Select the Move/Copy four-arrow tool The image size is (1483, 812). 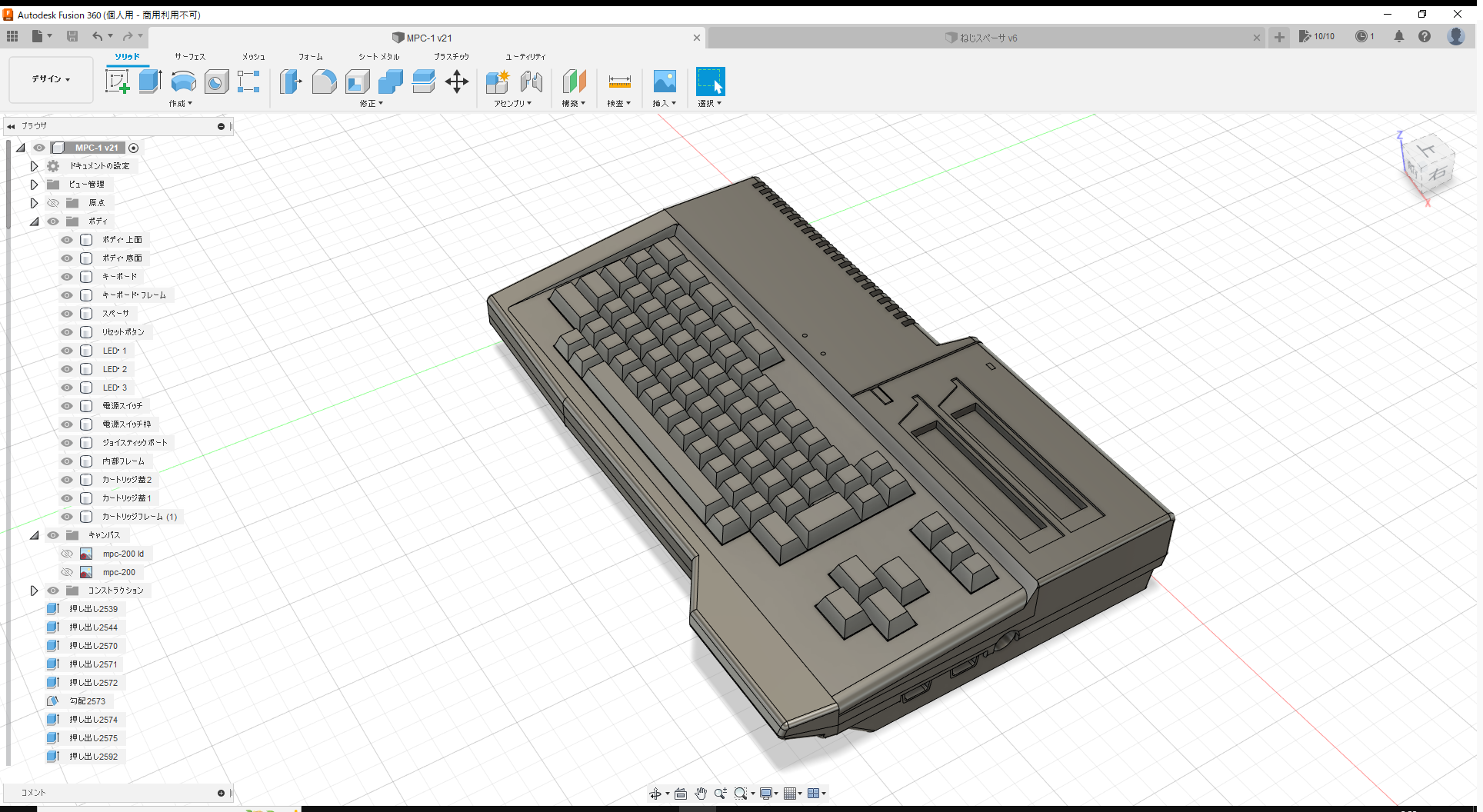456,82
